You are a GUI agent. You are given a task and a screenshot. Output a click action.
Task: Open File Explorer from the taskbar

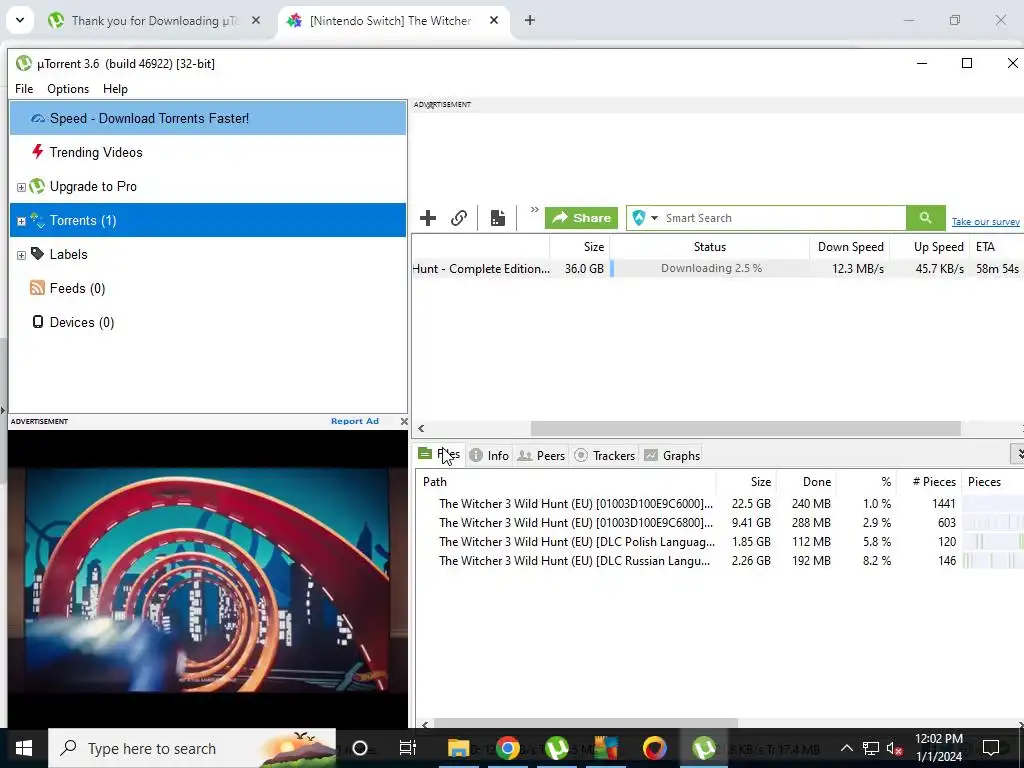(458, 748)
